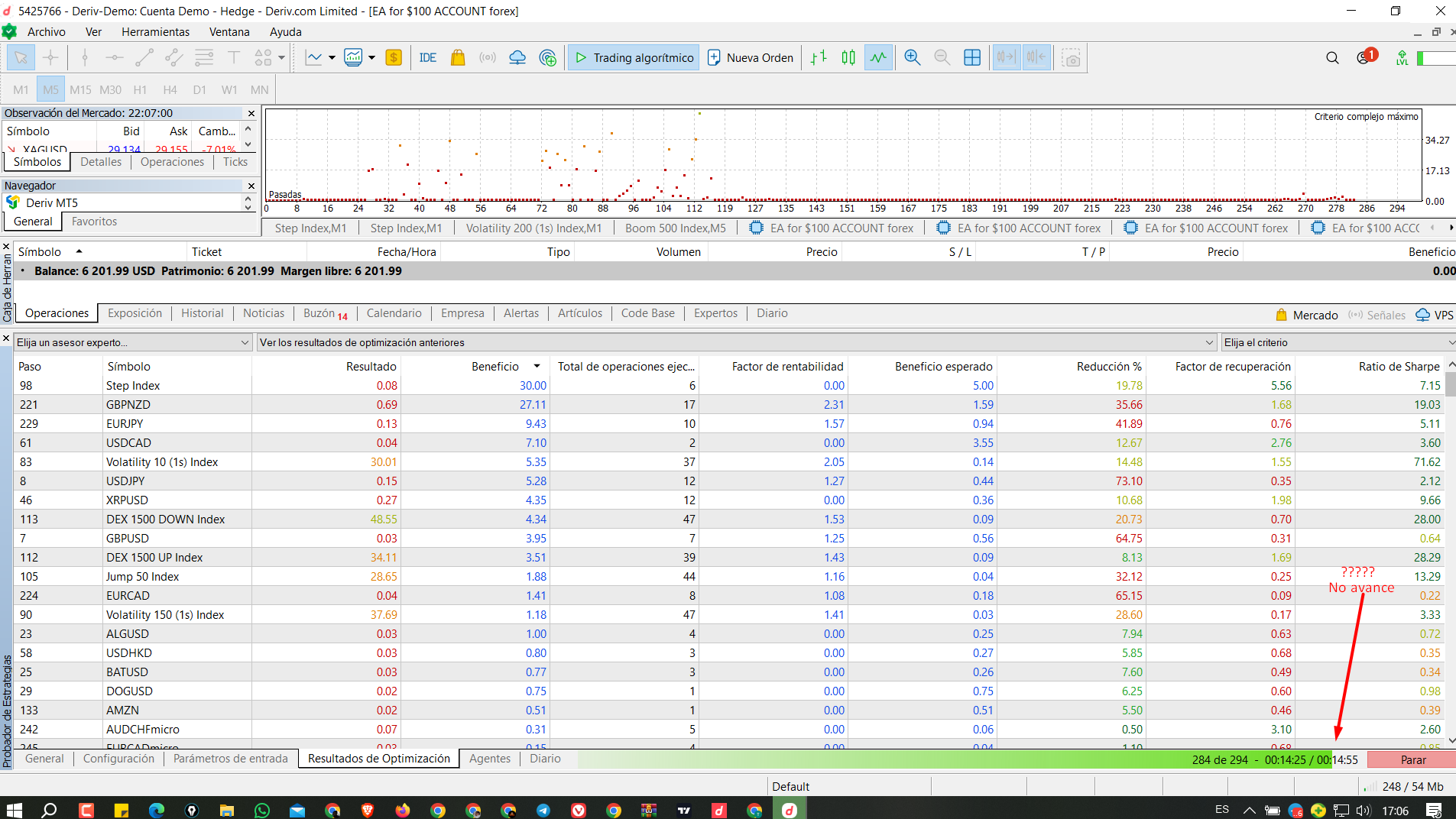This screenshot has height=819, width=1456.
Task: Toggle Trading algorítmico on or off
Action: click(634, 58)
